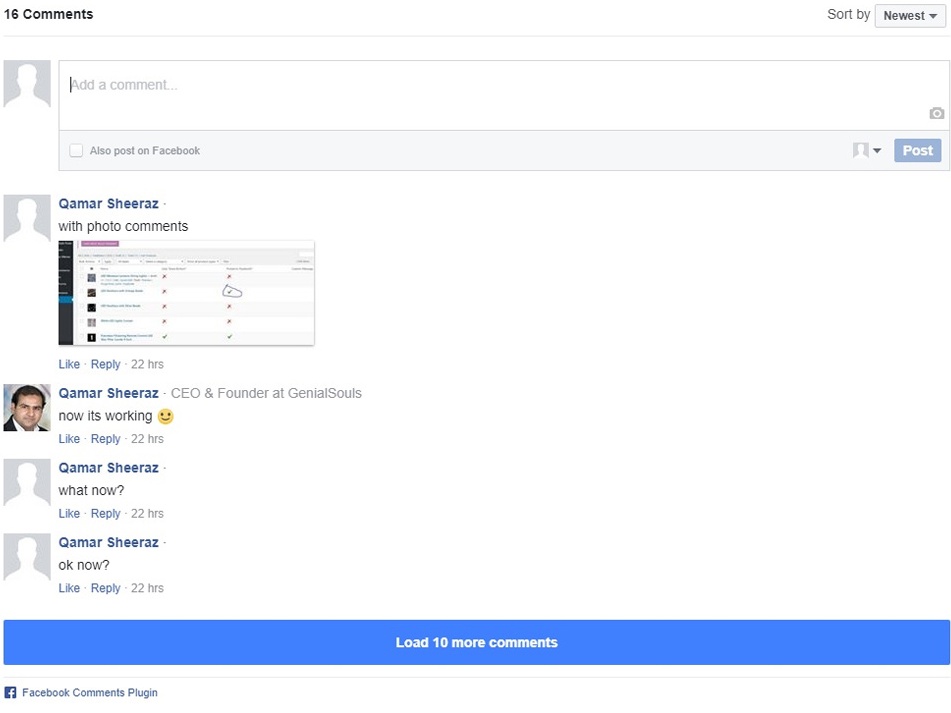This screenshot has width=951, height=713.
Task: Click the blank avatar beside comment box
Action: pos(27,84)
